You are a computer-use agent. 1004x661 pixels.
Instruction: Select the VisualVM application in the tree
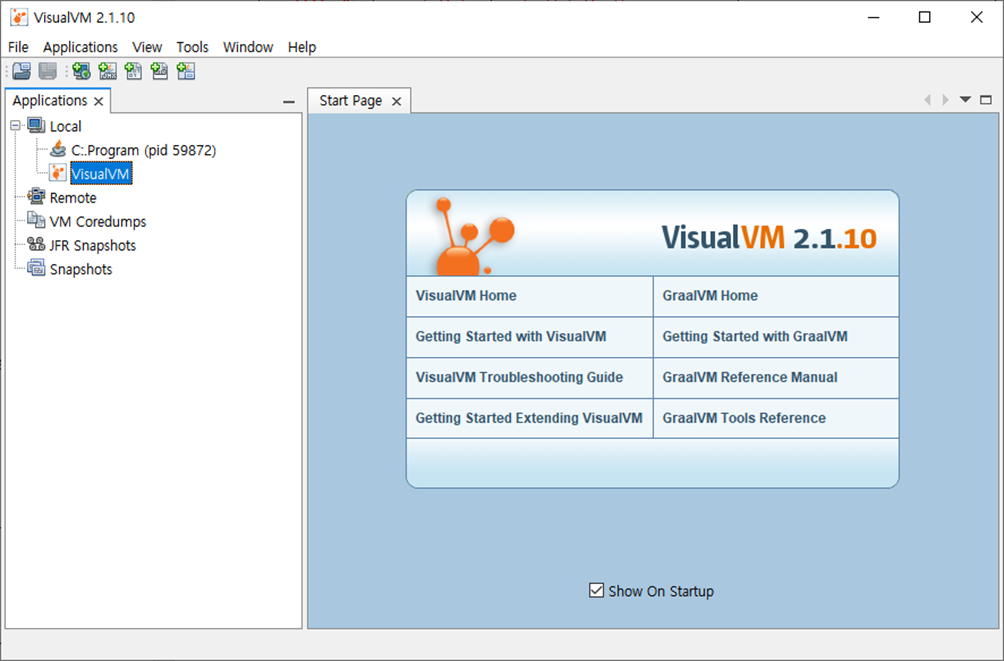click(101, 174)
